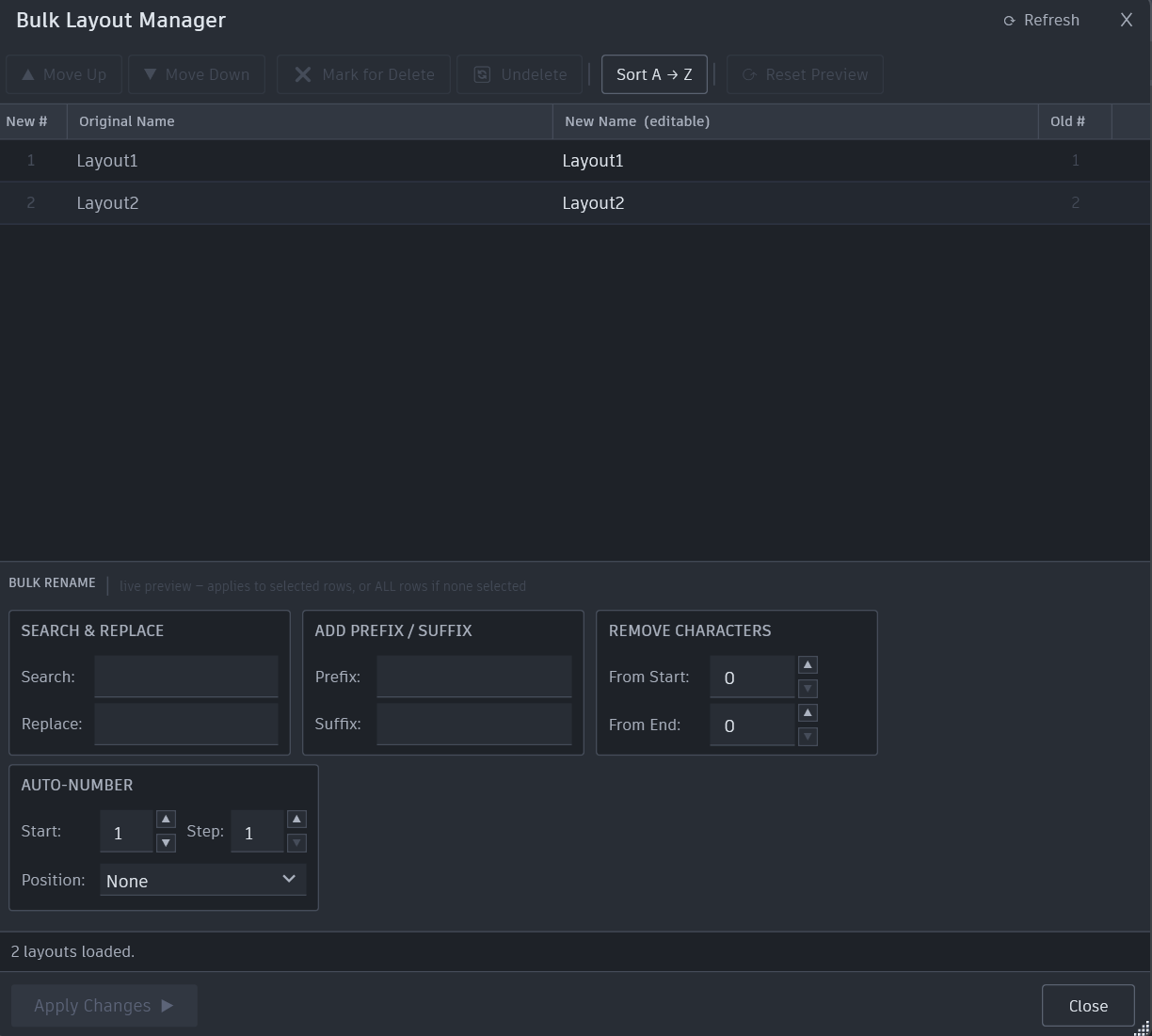The width and height of the screenshot is (1152, 1036).
Task: Increase the From End value
Action: click(808, 713)
